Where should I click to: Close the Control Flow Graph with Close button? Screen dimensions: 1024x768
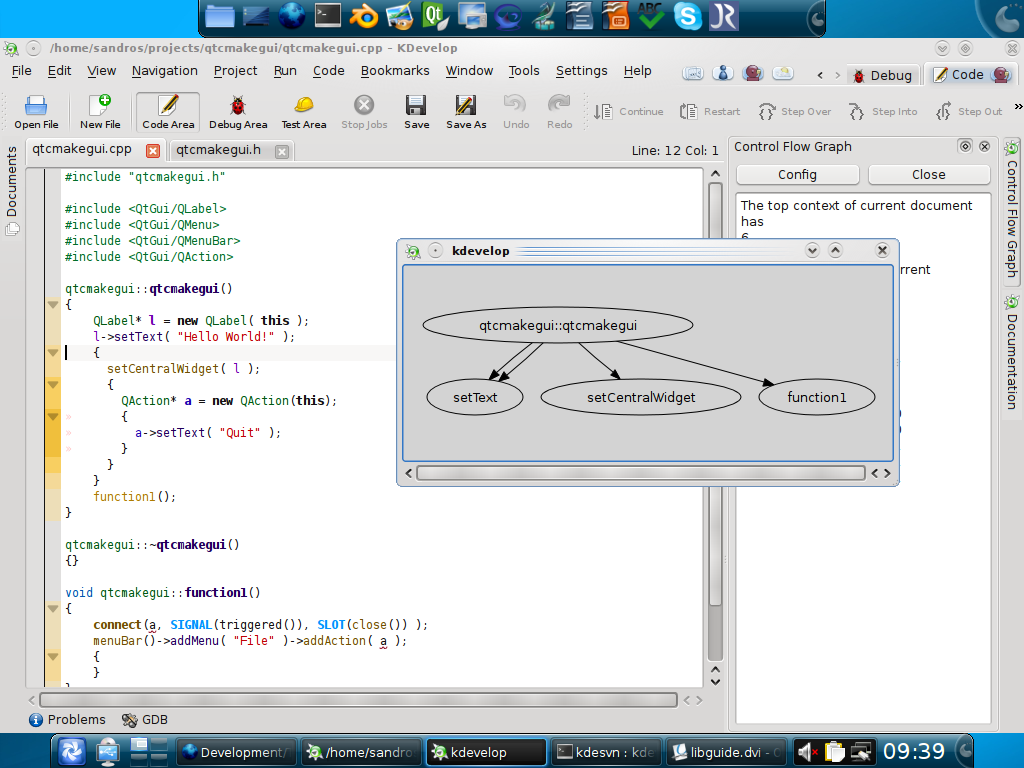(x=928, y=174)
